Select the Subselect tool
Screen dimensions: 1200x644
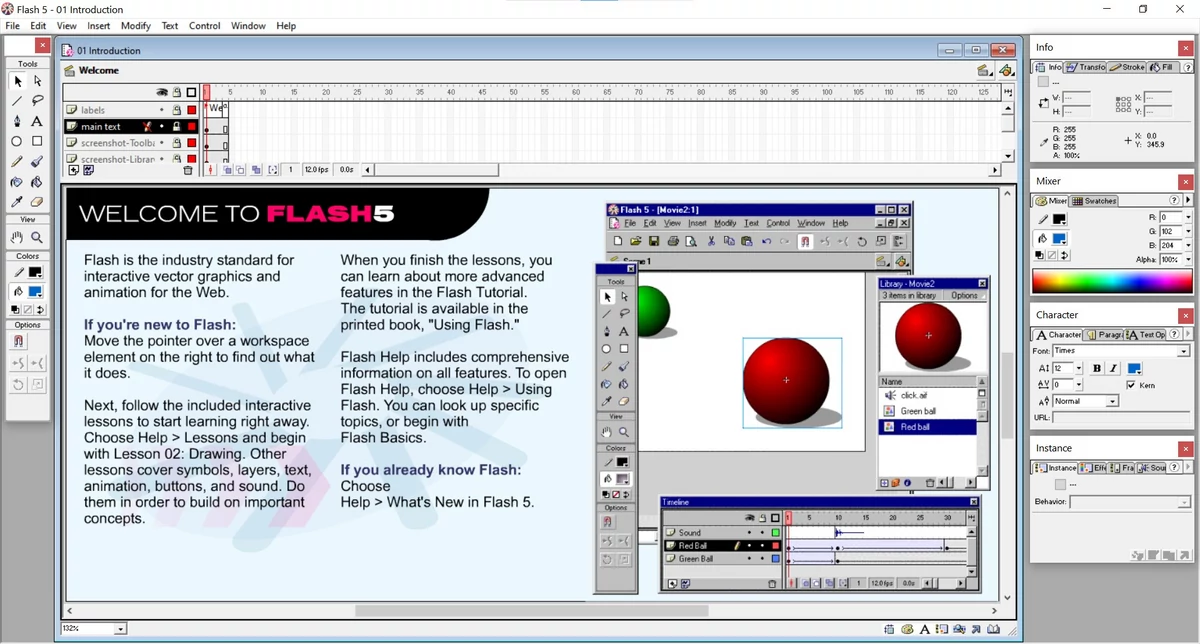pos(37,81)
